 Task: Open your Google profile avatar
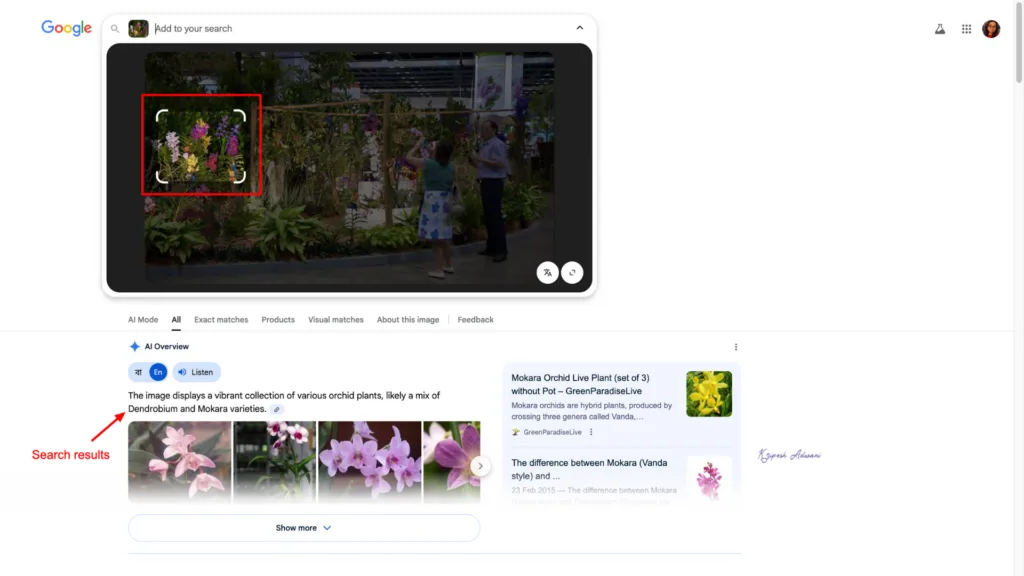(x=991, y=29)
